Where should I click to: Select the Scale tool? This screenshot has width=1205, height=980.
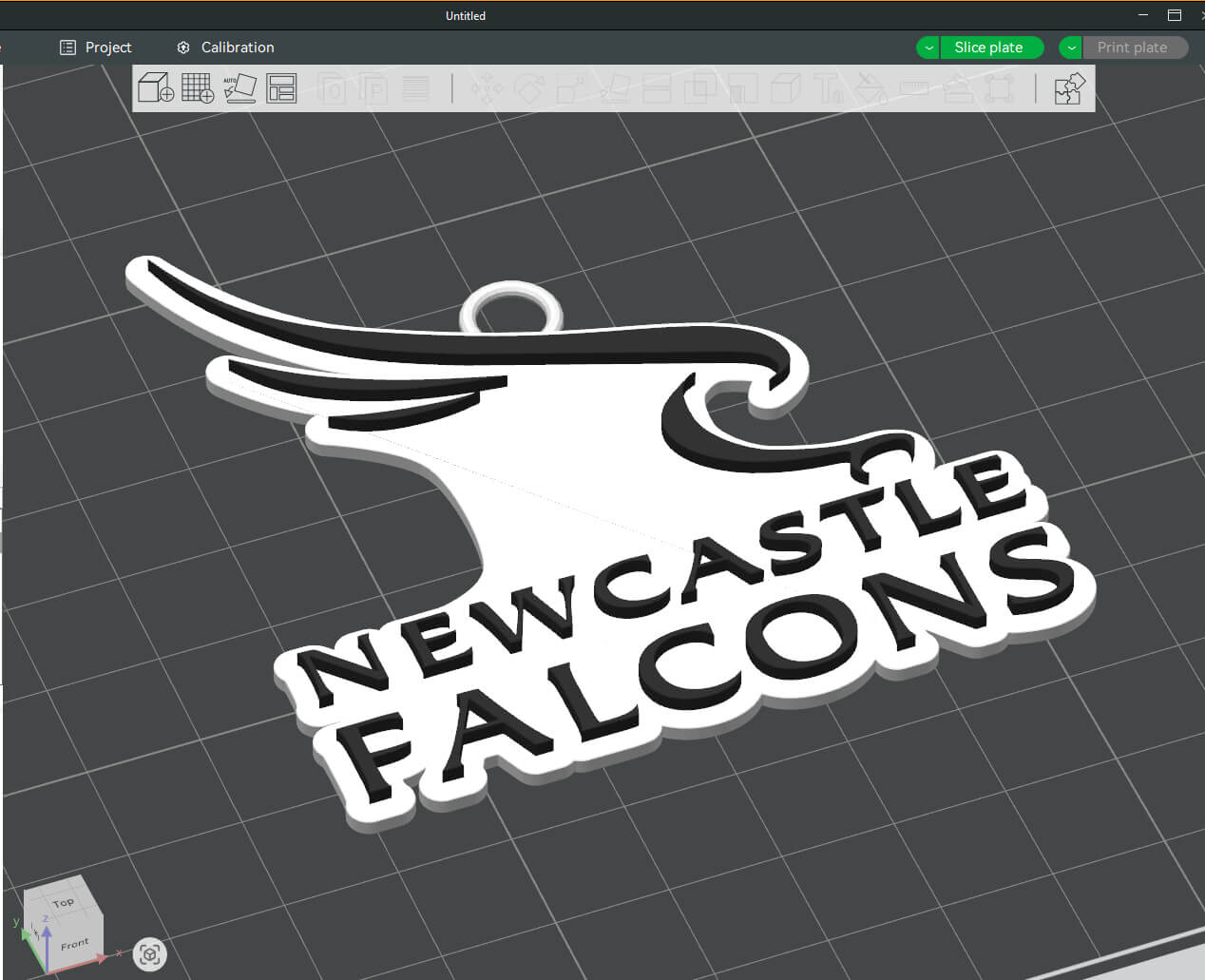coord(571,88)
